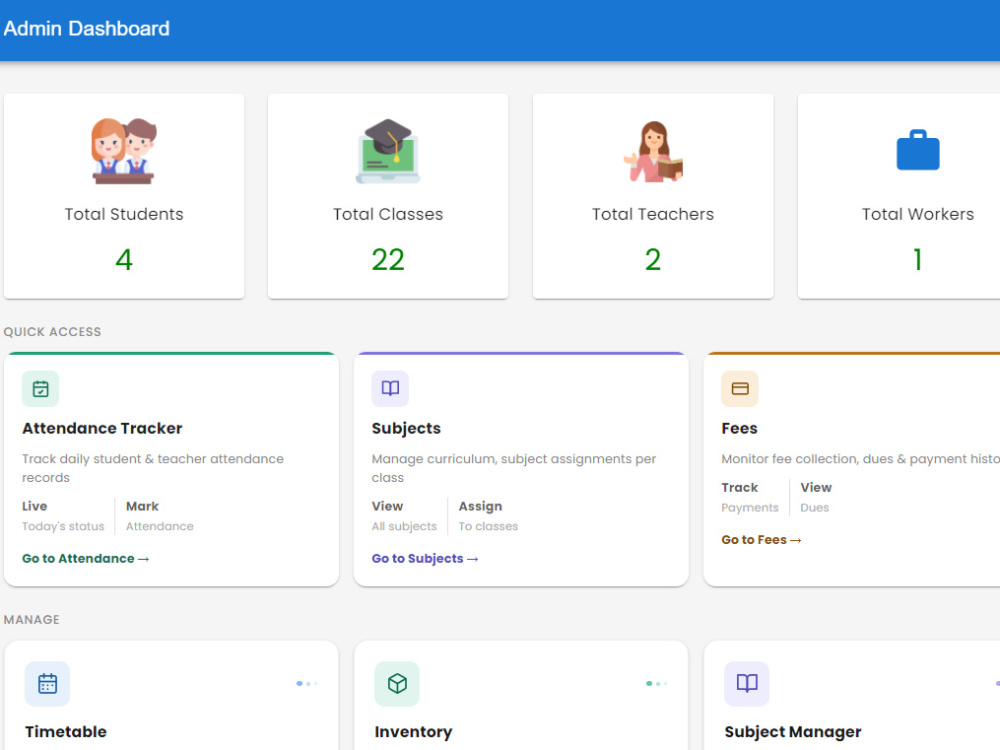Click Live Today's status in Attendance card
This screenshot has height=750, width=1000.
tap(63, 516)
